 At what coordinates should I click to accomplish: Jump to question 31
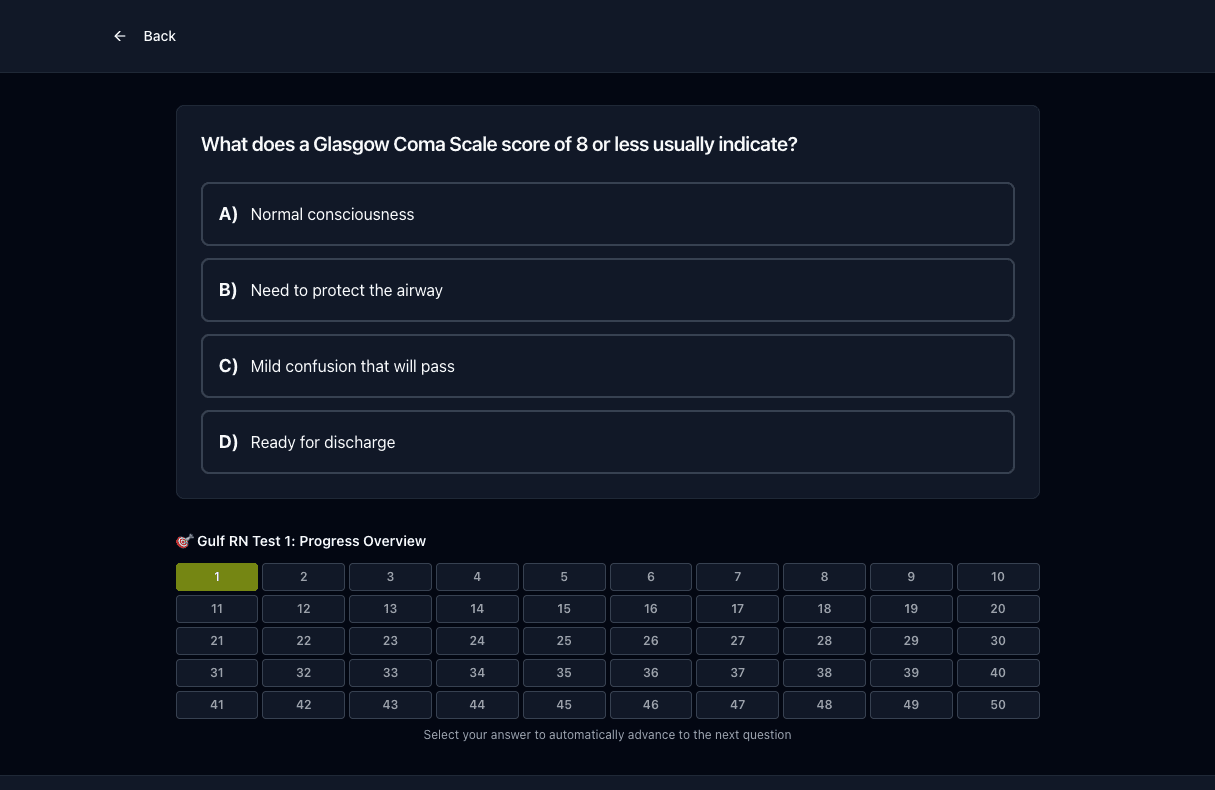[217, 673]
